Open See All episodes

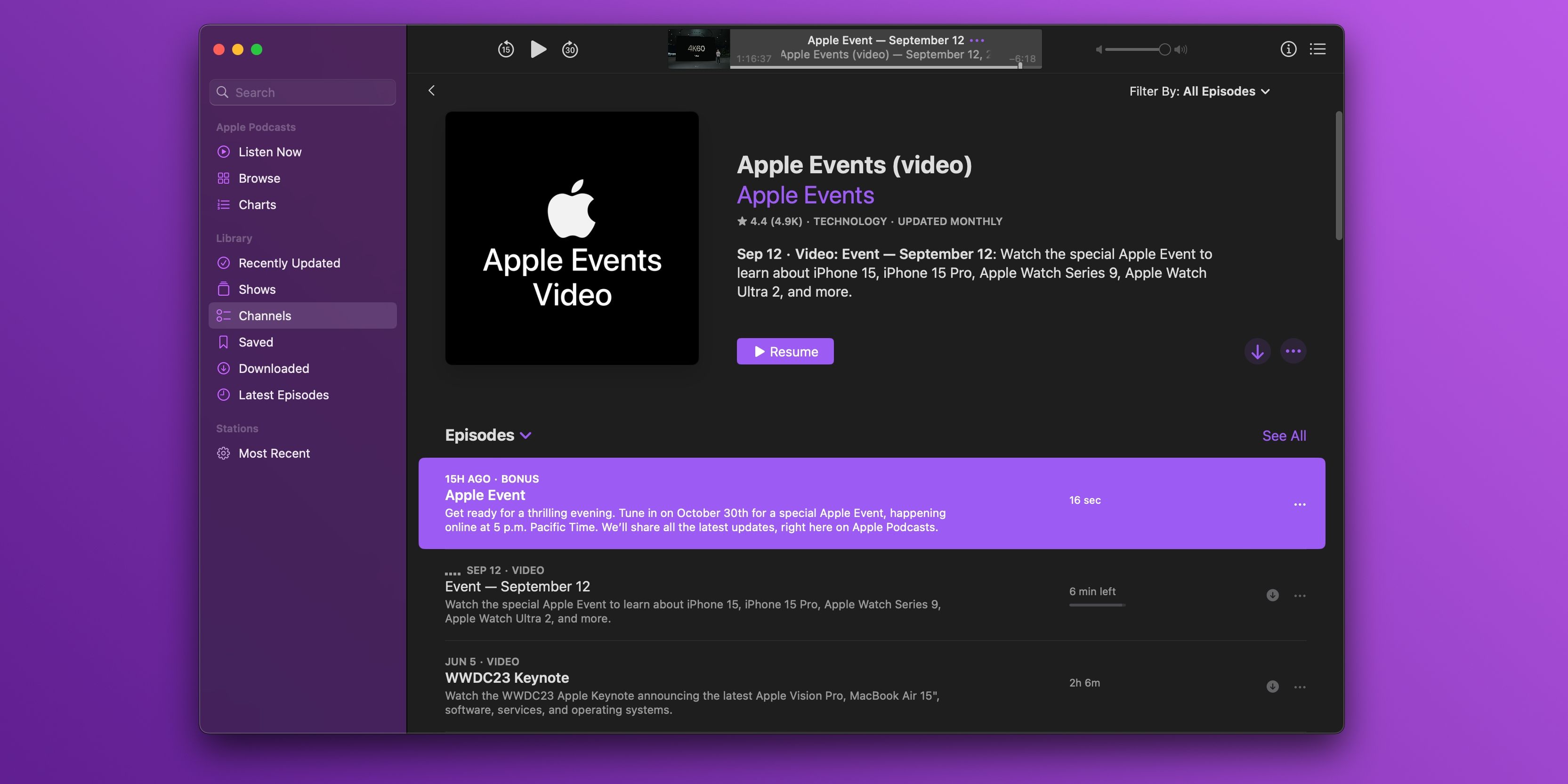point(1284,436)
